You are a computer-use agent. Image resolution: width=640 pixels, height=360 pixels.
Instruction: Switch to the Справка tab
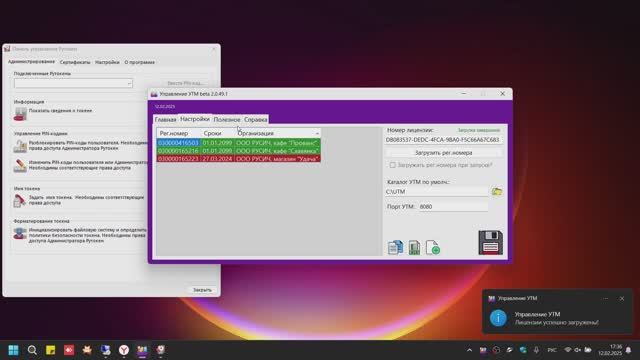pos(256,120)
